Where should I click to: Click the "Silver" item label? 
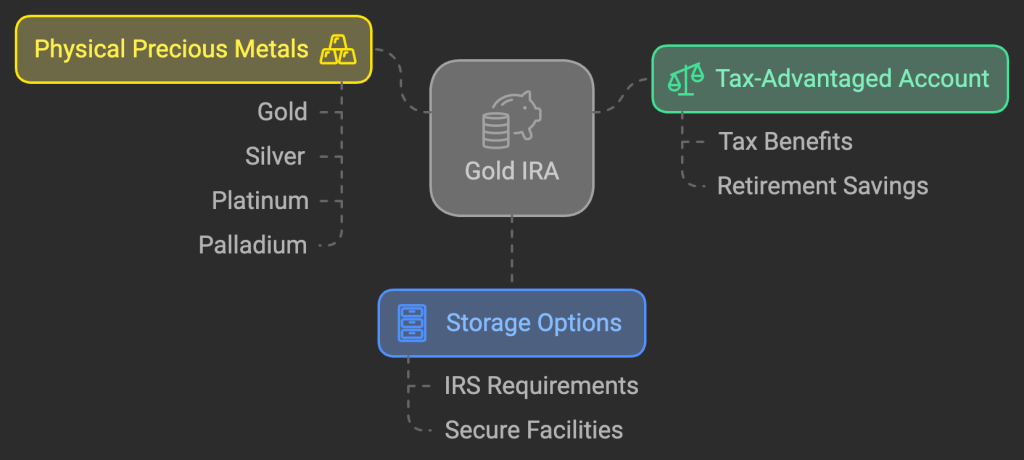[x=275, y=157]
